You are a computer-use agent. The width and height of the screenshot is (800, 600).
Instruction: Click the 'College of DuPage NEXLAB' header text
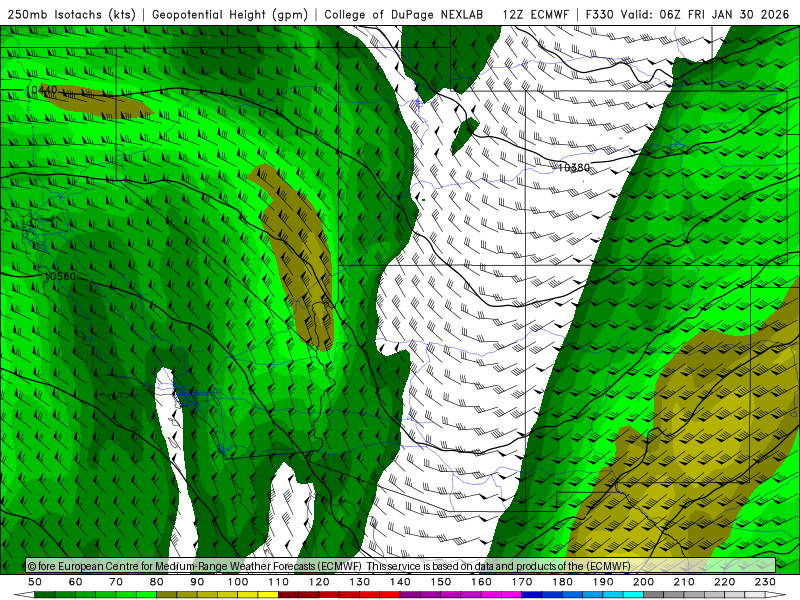pos(404,14)
